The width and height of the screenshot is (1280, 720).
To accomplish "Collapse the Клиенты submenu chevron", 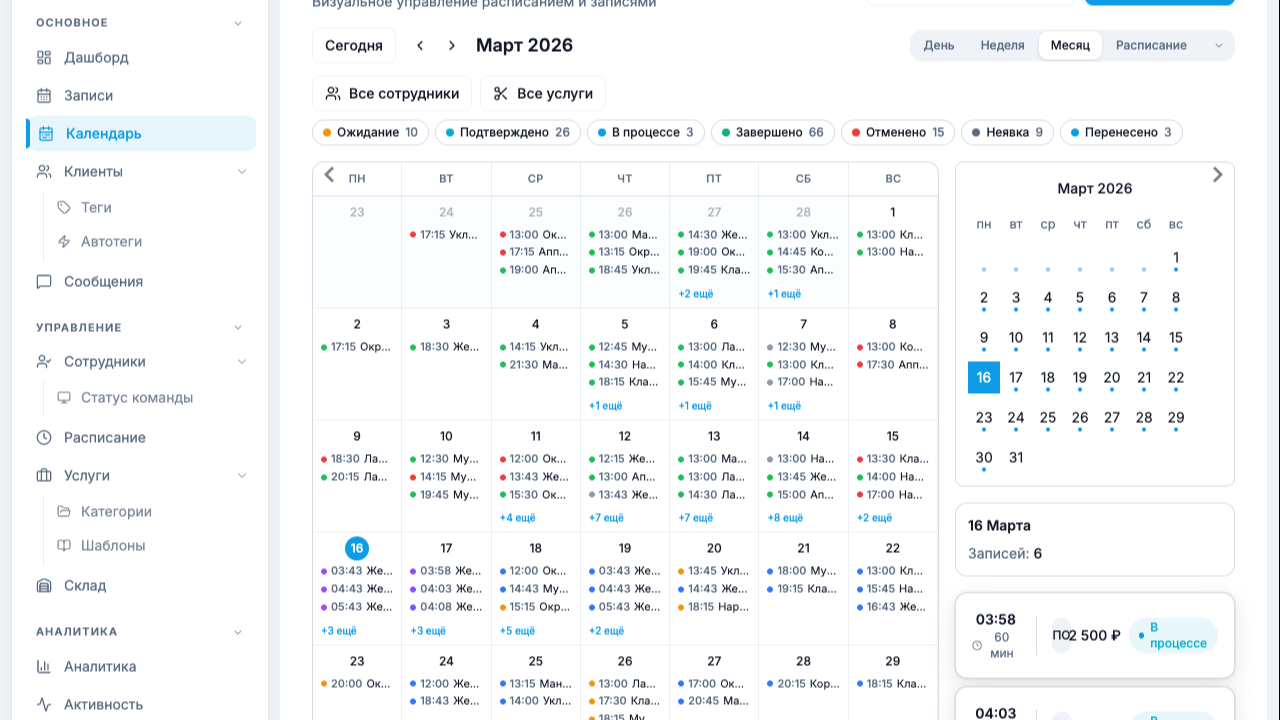I will point(241,172).
